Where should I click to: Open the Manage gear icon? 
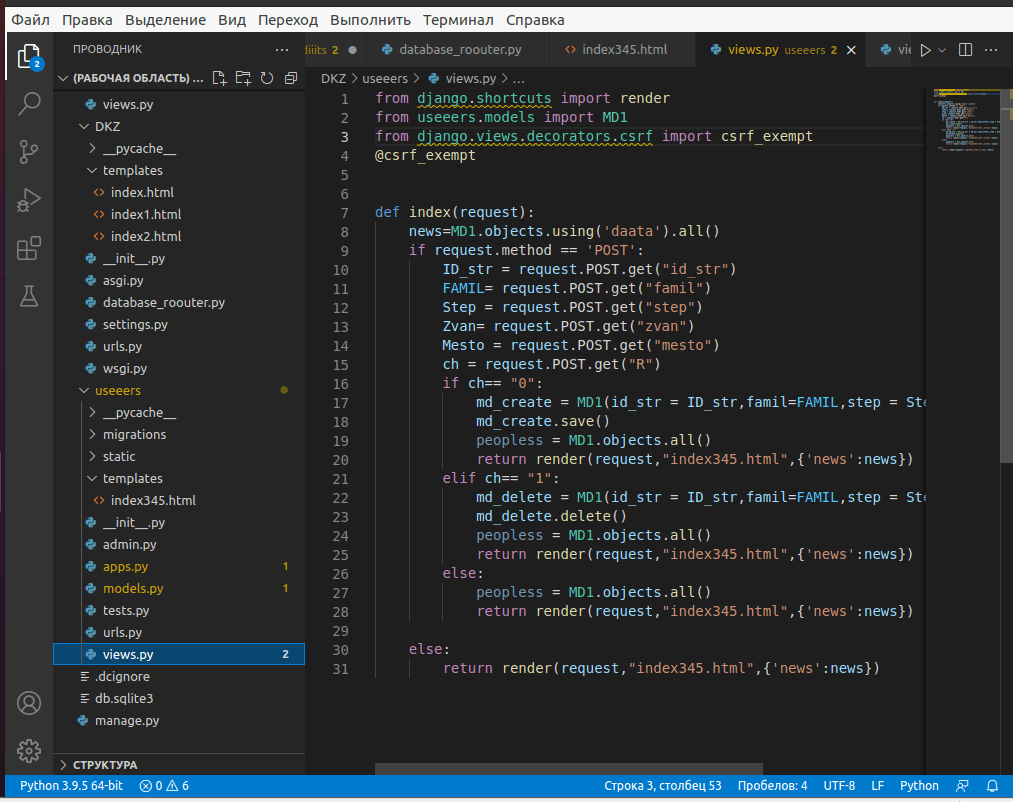[x=29, y=750]
